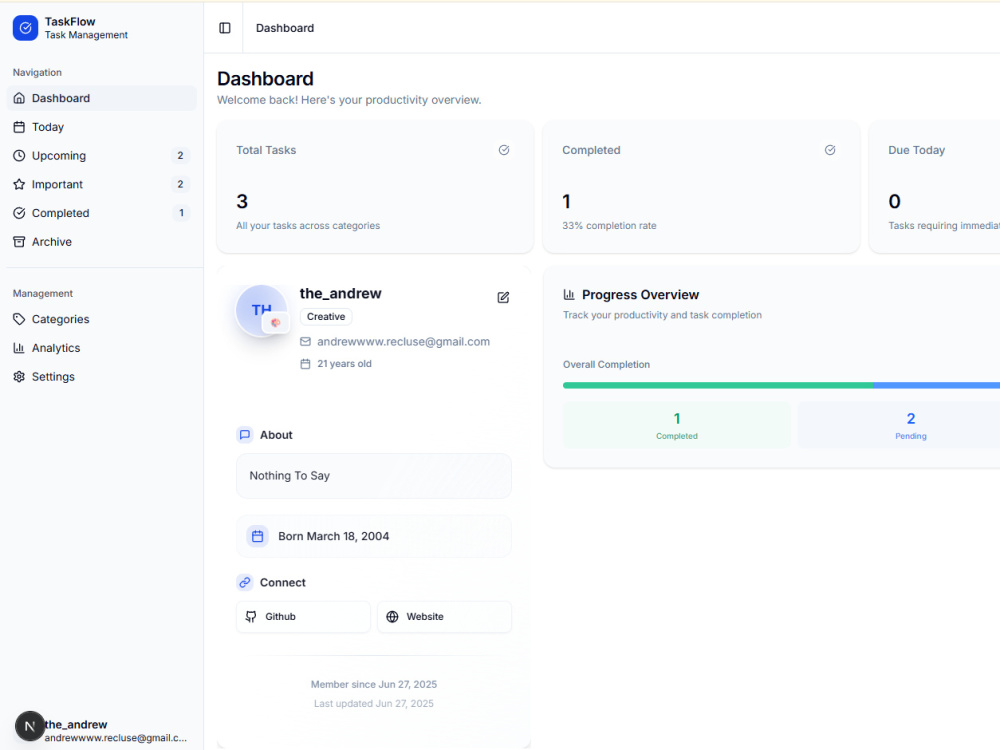The height and width of the screenshot is (750, 1000).
Task: Click the Nothing To Say about box
Action: (374, 476)
